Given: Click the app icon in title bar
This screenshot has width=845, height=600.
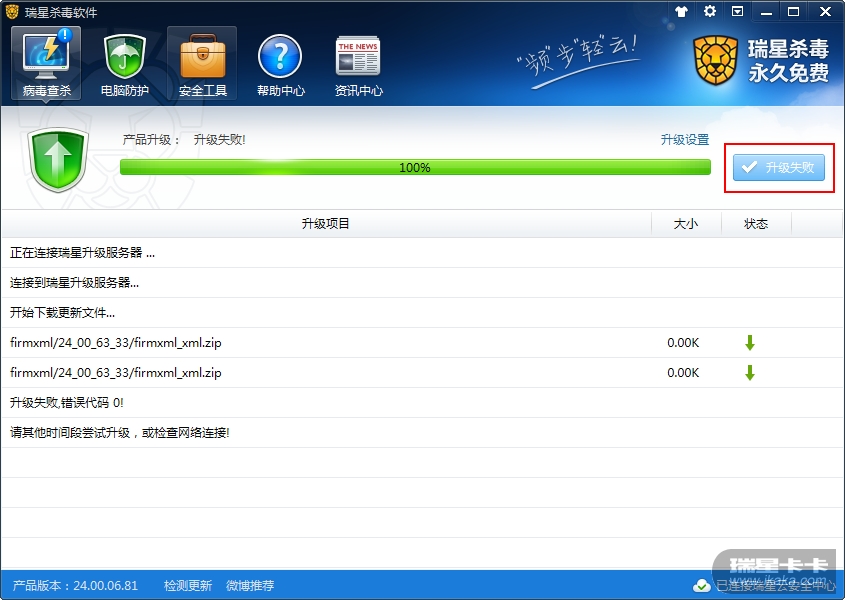Looking at the screenshot, I should [x=11, y=11].
